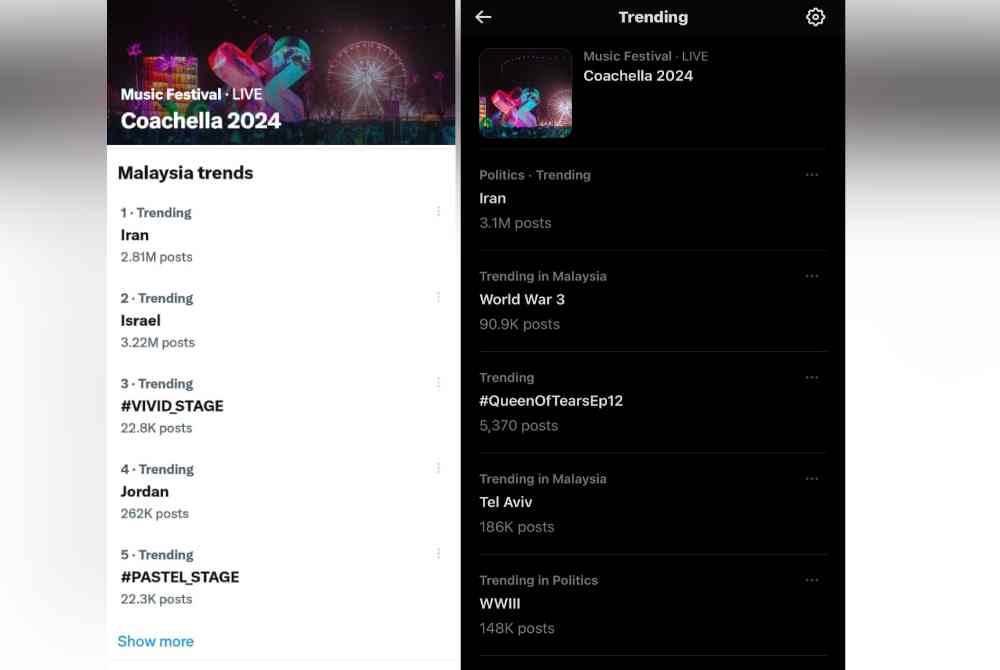Open Trending settings gear icon

[815, 17]
